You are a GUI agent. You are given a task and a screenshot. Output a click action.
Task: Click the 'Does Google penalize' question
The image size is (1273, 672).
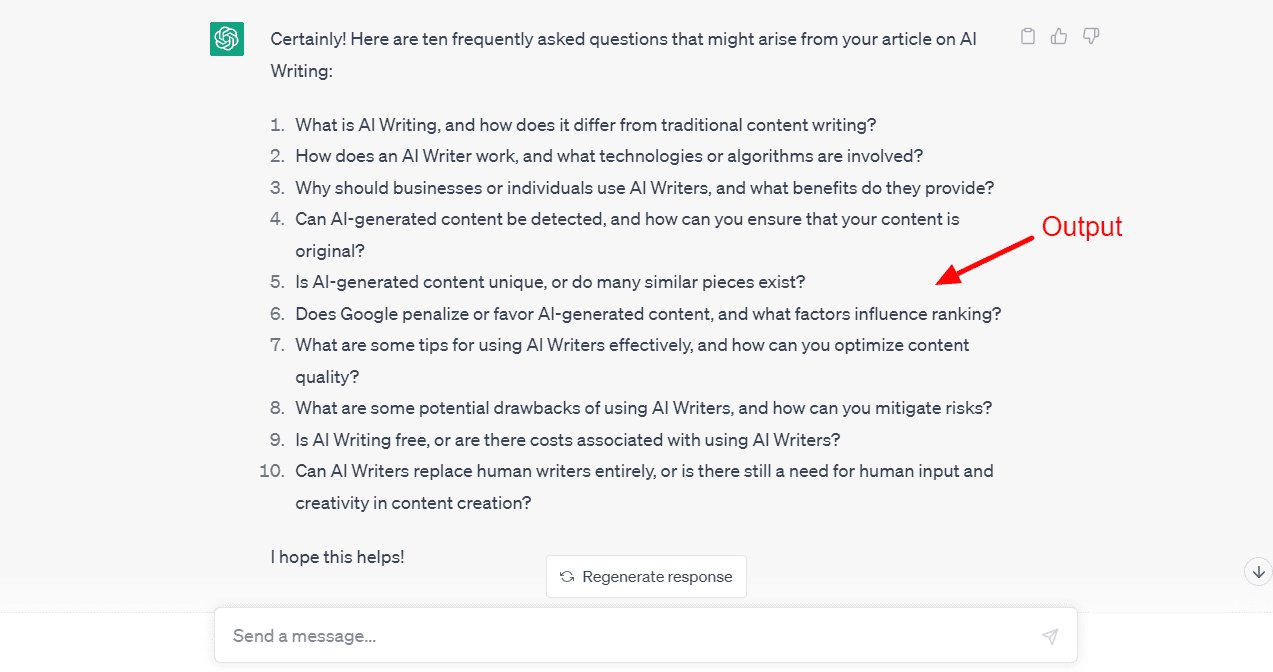click(648, 314)
